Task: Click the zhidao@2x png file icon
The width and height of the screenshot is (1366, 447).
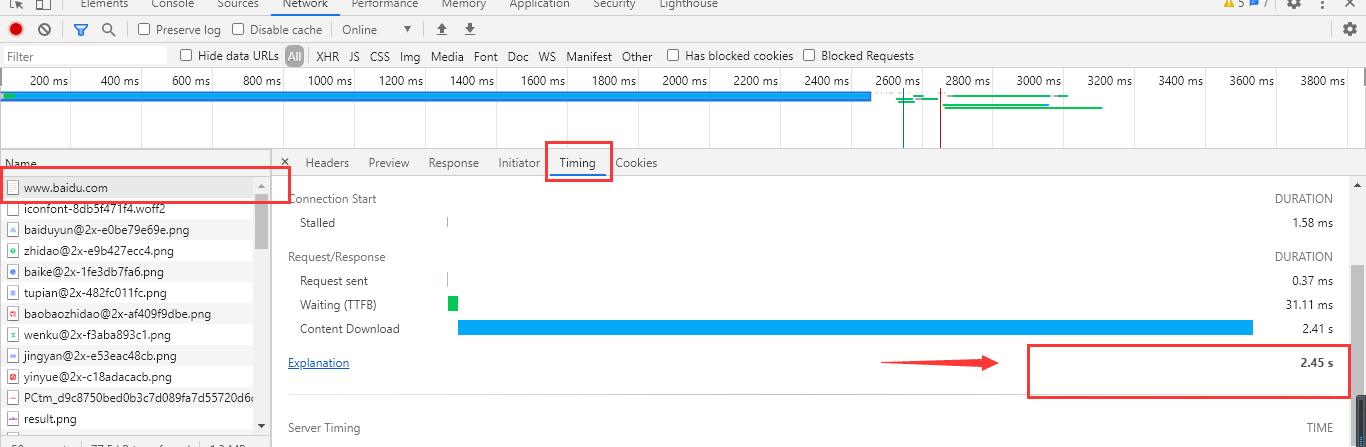Action: point(13,251)
